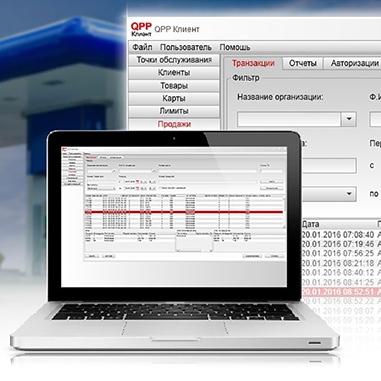
Task: Switch to the Отчеты tab
Action: pos(303,63)
